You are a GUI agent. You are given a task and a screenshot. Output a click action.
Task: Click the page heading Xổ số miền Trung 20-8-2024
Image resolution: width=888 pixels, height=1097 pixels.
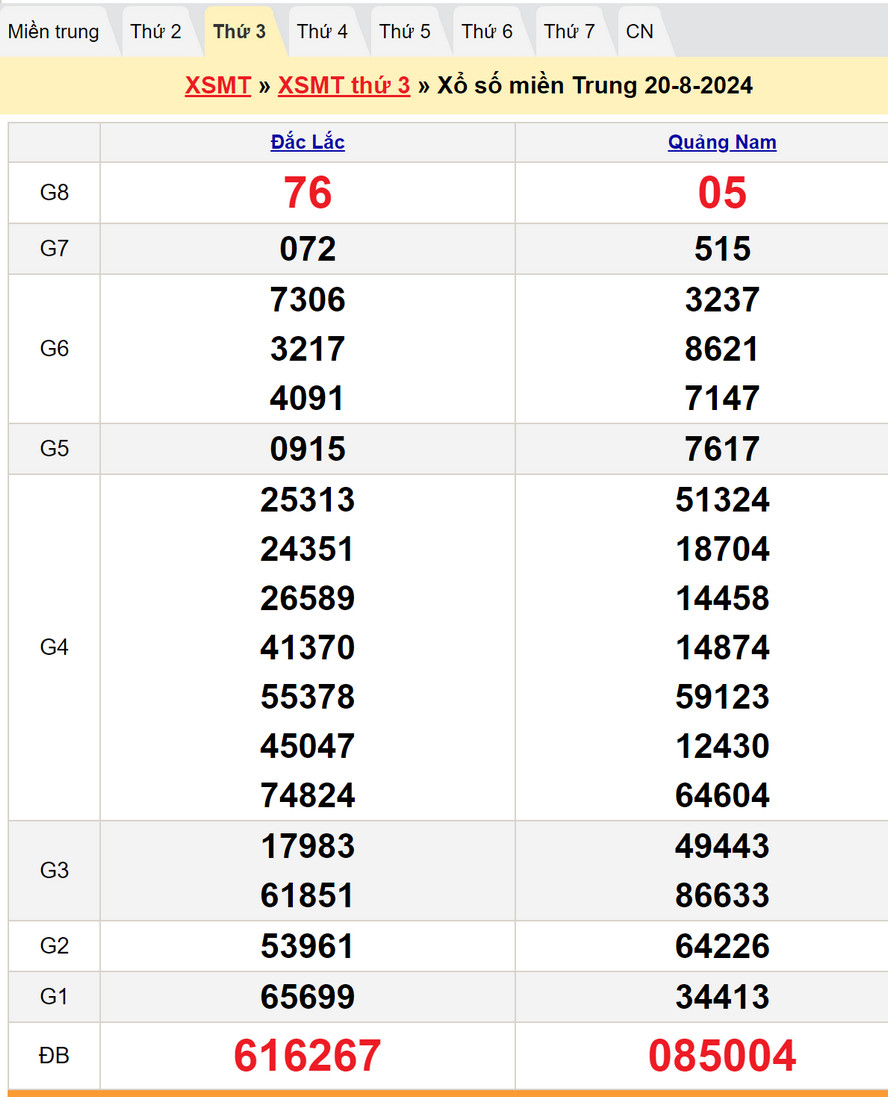pos(595,86)
